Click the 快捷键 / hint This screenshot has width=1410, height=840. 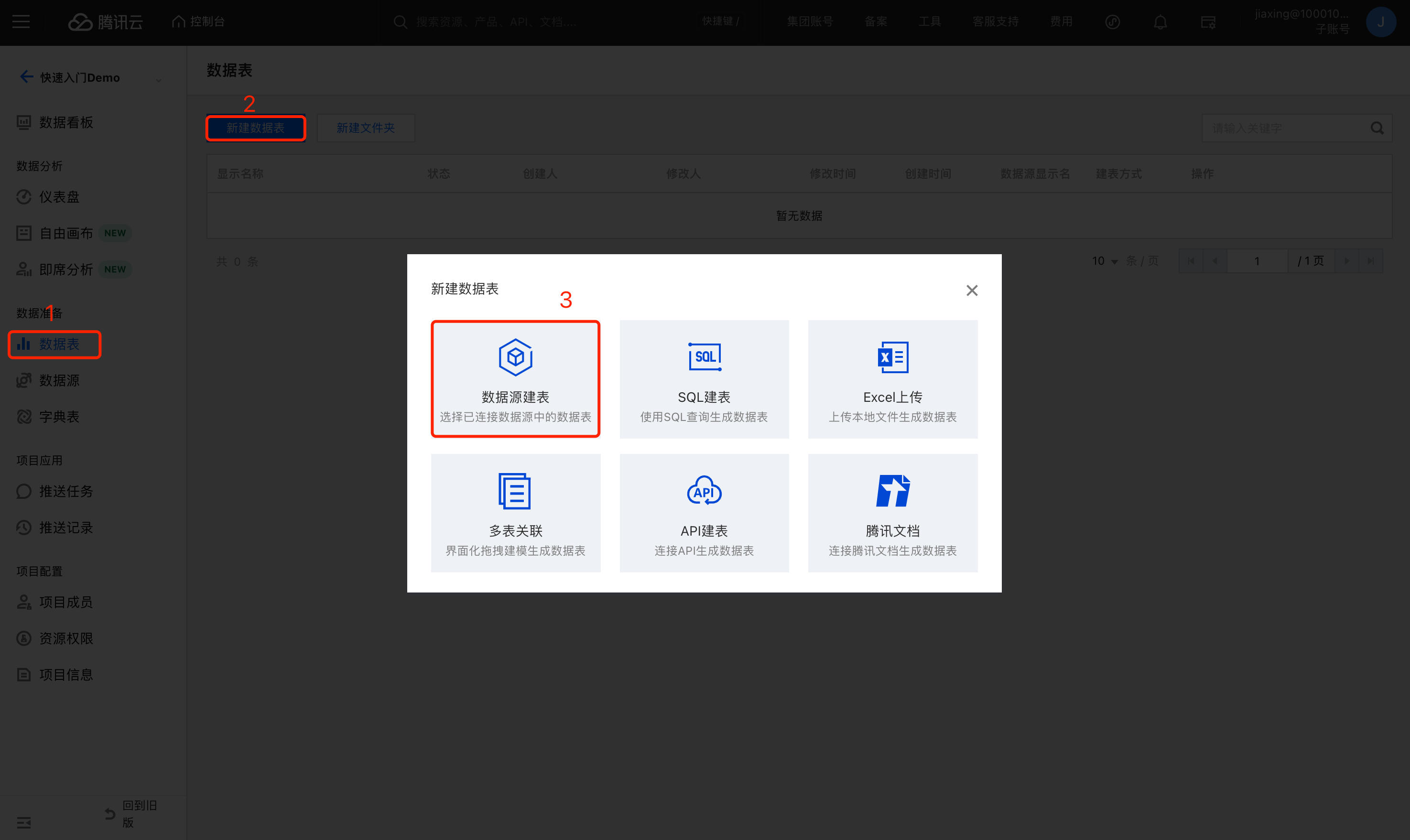721,22
